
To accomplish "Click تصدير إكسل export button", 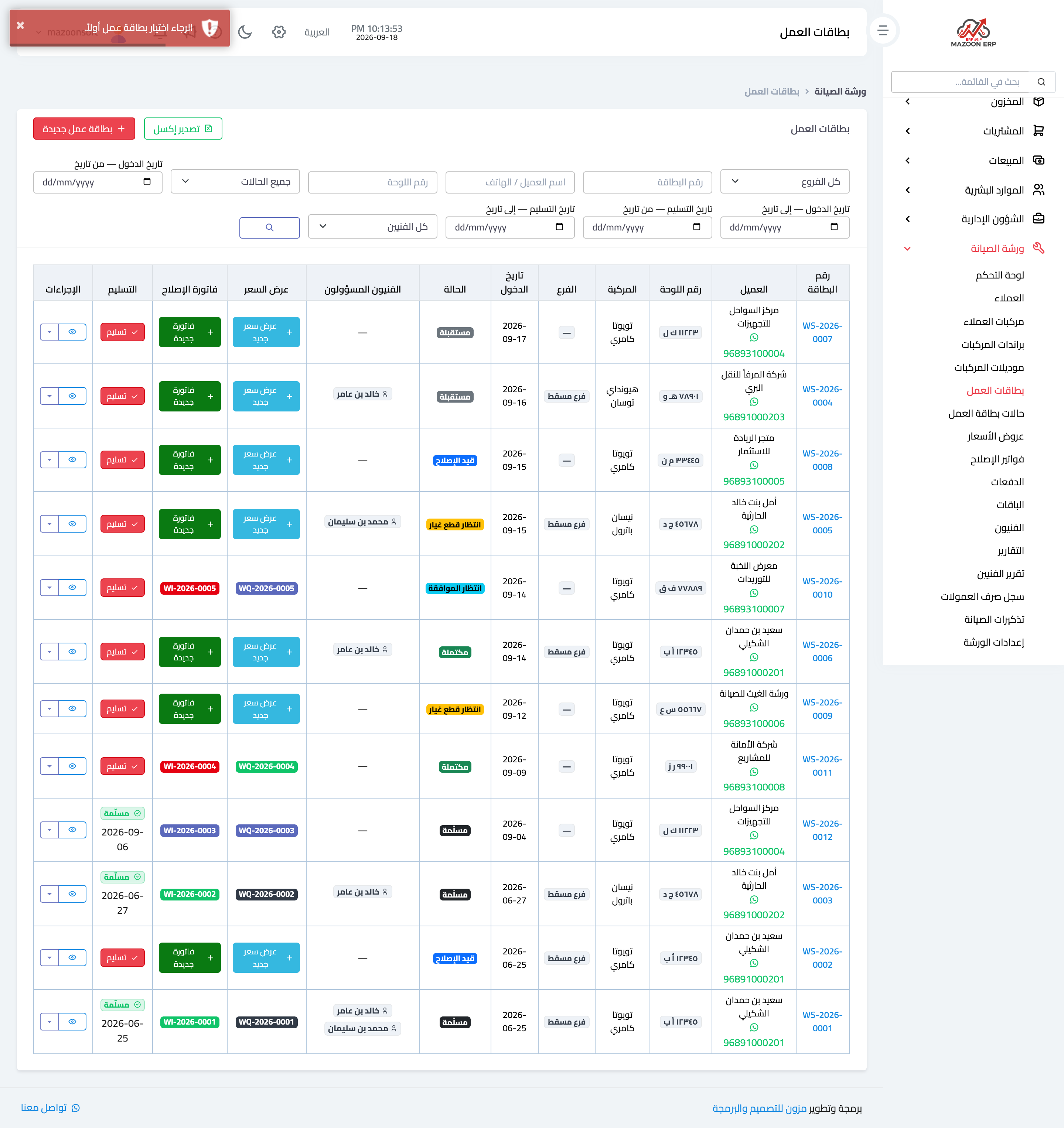I will coord(183,129).
